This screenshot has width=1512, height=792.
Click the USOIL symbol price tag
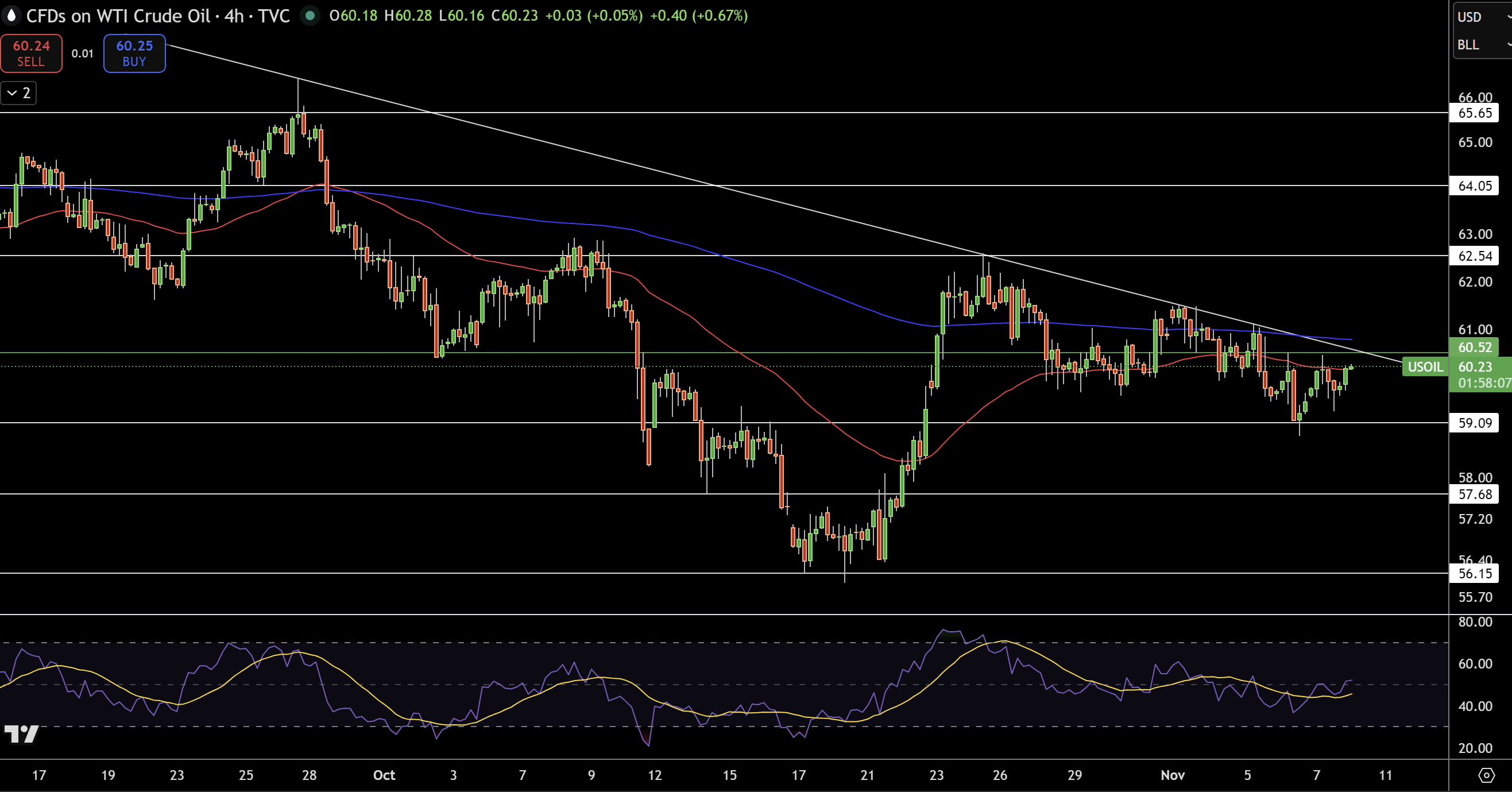point(1425,367)
